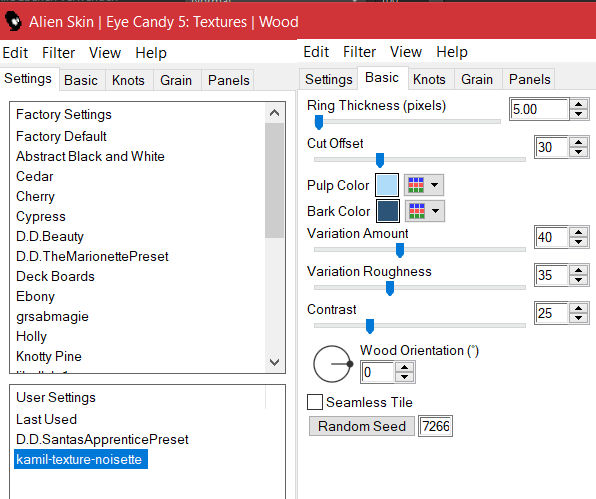Image resolution: width=596 pixels, height=499 pixels.
Task: Click the Contrast slider handle
Action: (370, 326)
